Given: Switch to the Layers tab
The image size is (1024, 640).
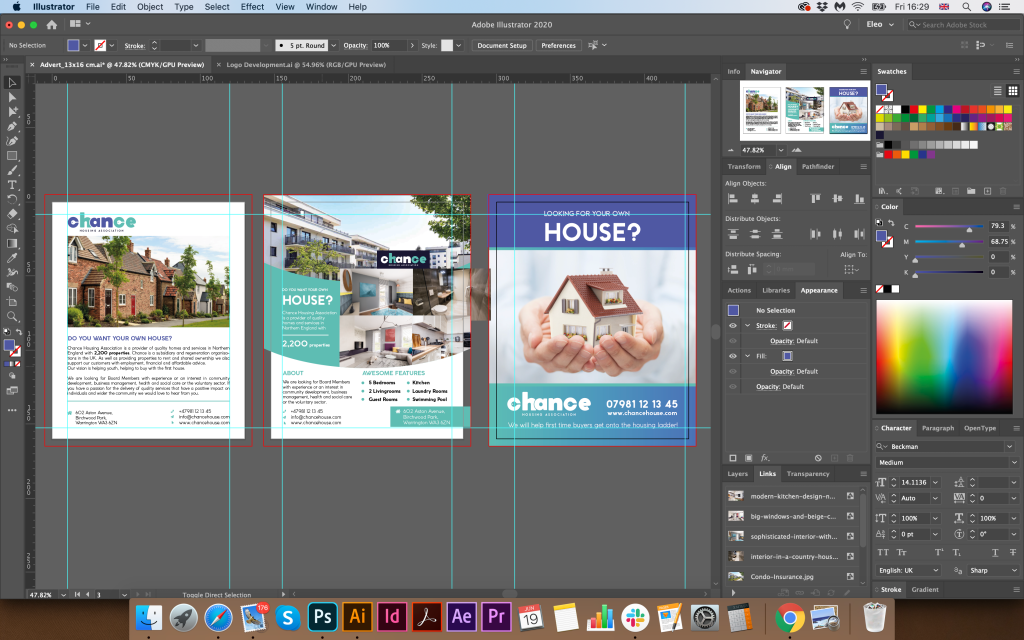Looking at the screenshot, I should (x=737, y=473).
